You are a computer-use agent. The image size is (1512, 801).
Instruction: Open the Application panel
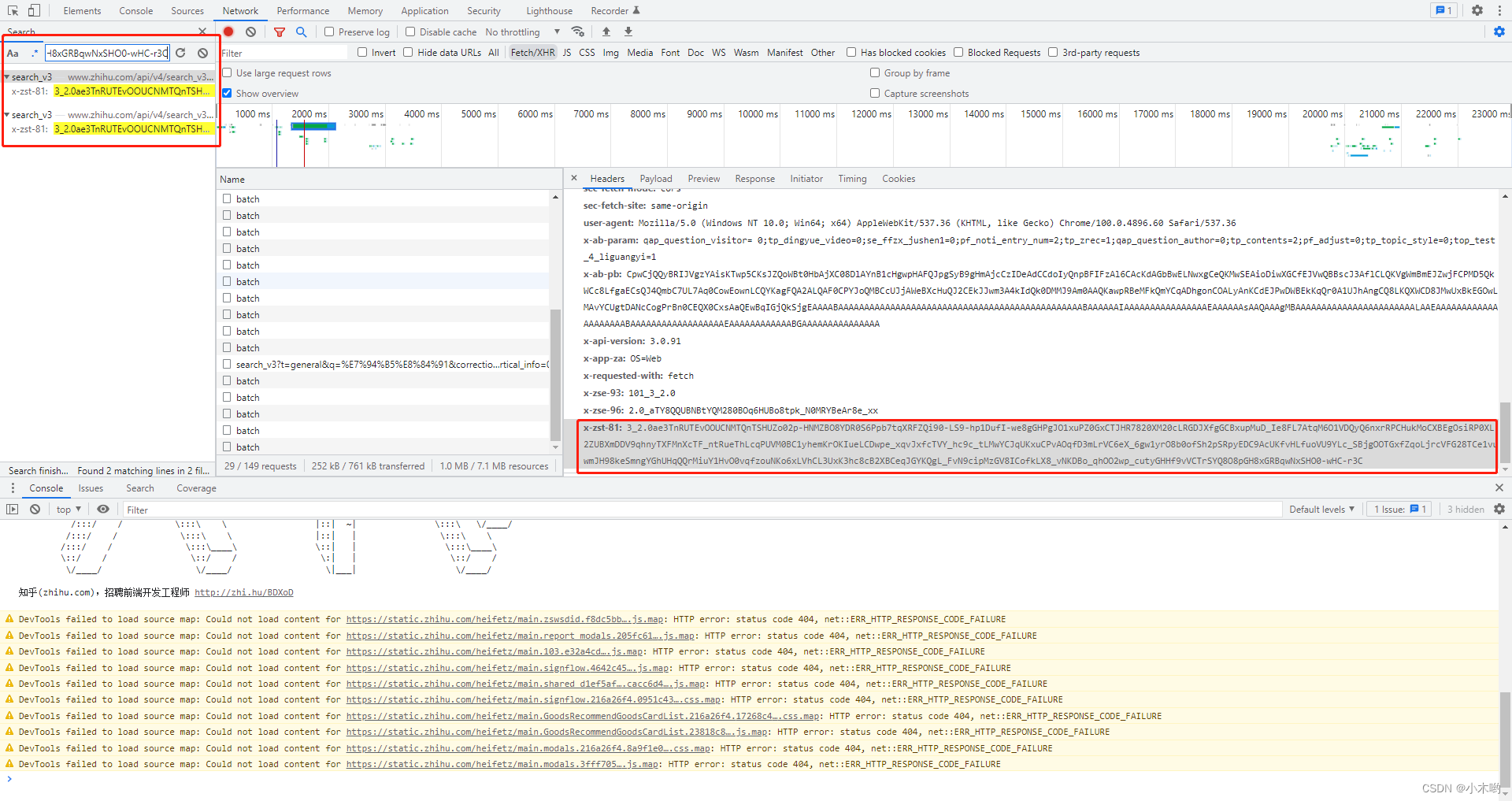[x=424, y=10]
